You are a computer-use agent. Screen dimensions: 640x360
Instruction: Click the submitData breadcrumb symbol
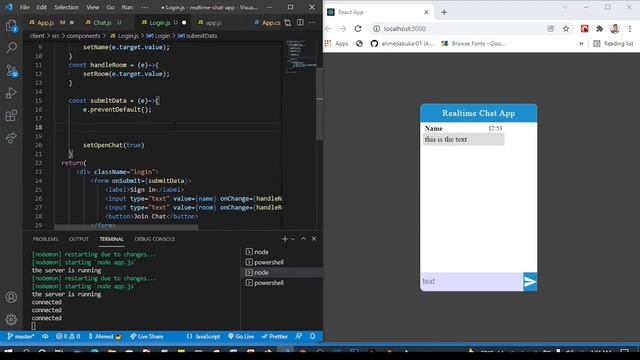point(198,36)
